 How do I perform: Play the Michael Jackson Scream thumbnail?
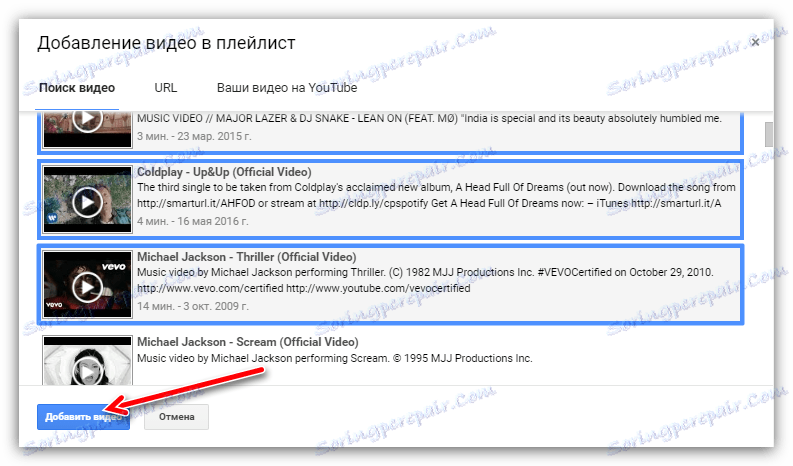coord(87,360)
